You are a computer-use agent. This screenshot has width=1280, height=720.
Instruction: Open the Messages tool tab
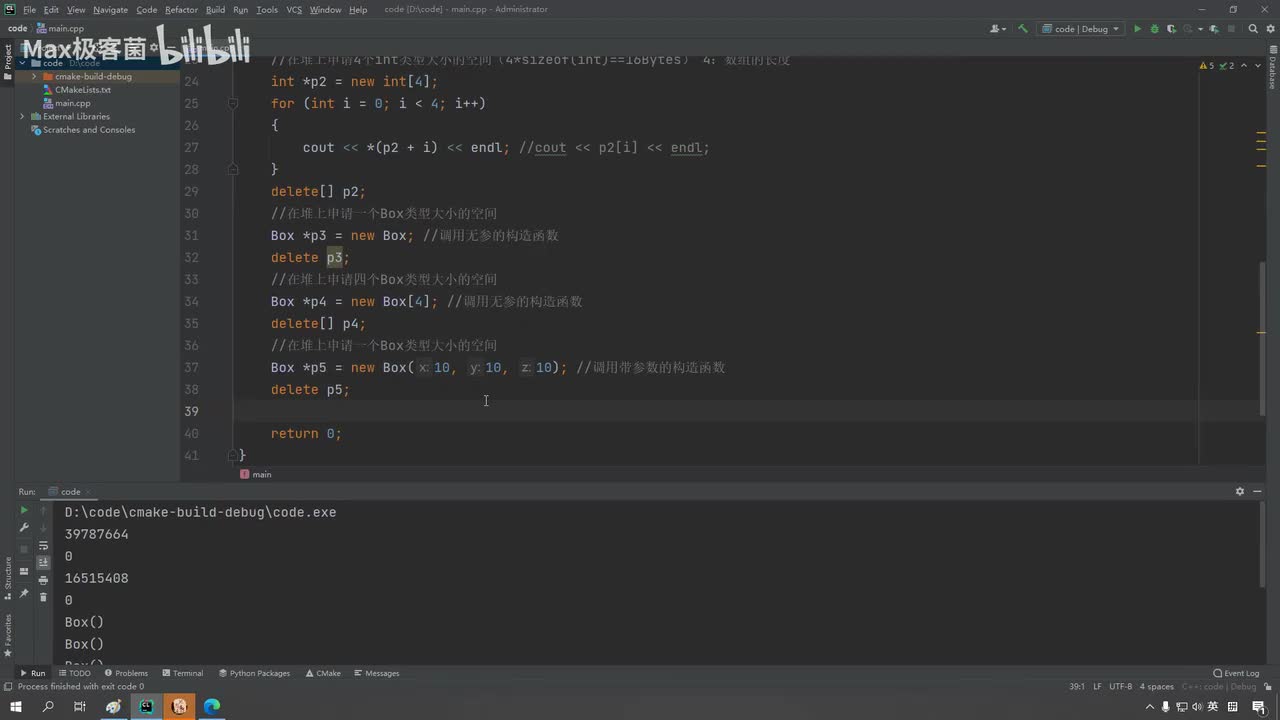pos(377,673)
